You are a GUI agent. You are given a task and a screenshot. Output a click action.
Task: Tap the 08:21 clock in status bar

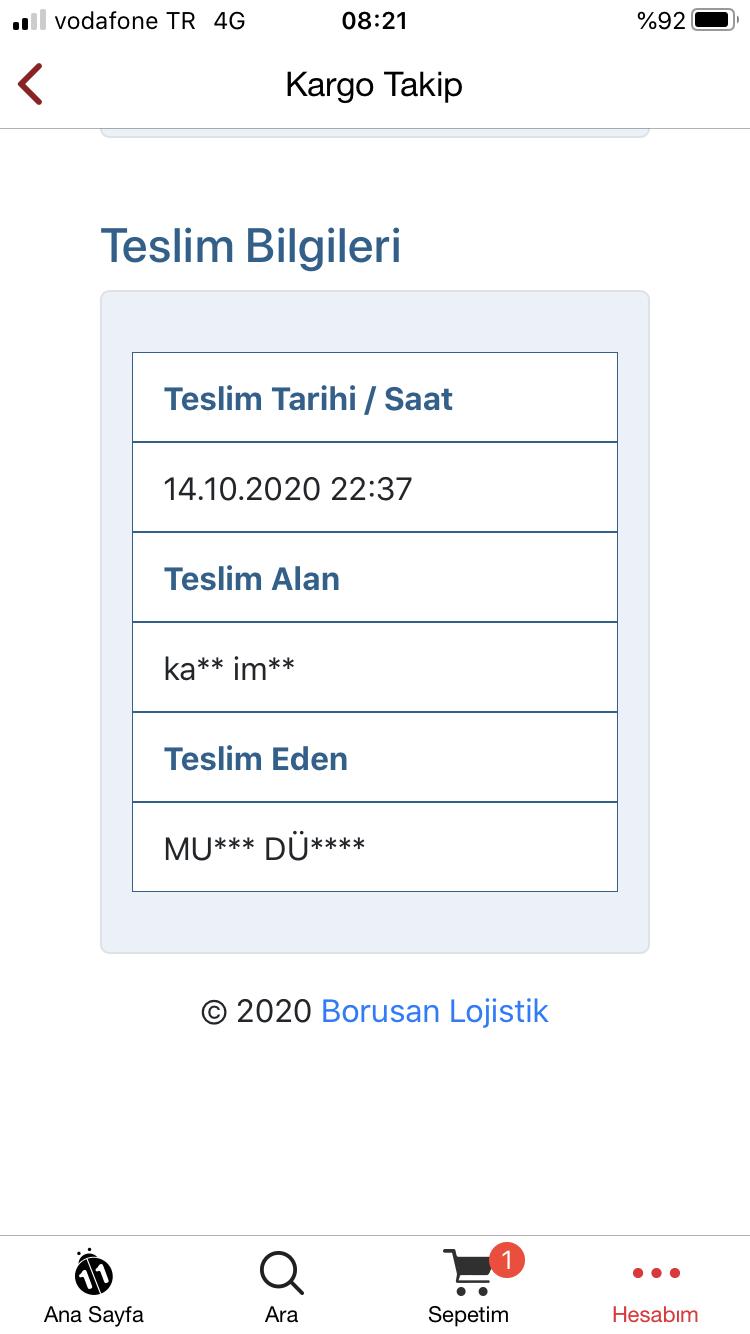[x=374, y=21]
